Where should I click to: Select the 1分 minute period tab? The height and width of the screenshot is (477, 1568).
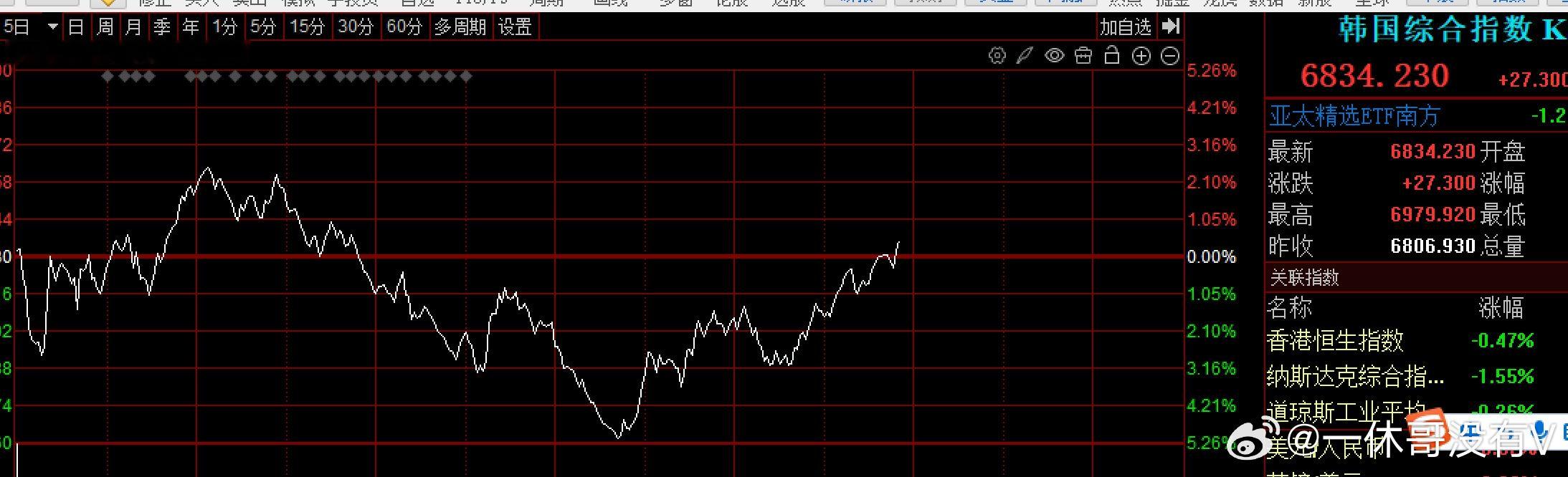(224, 27)
